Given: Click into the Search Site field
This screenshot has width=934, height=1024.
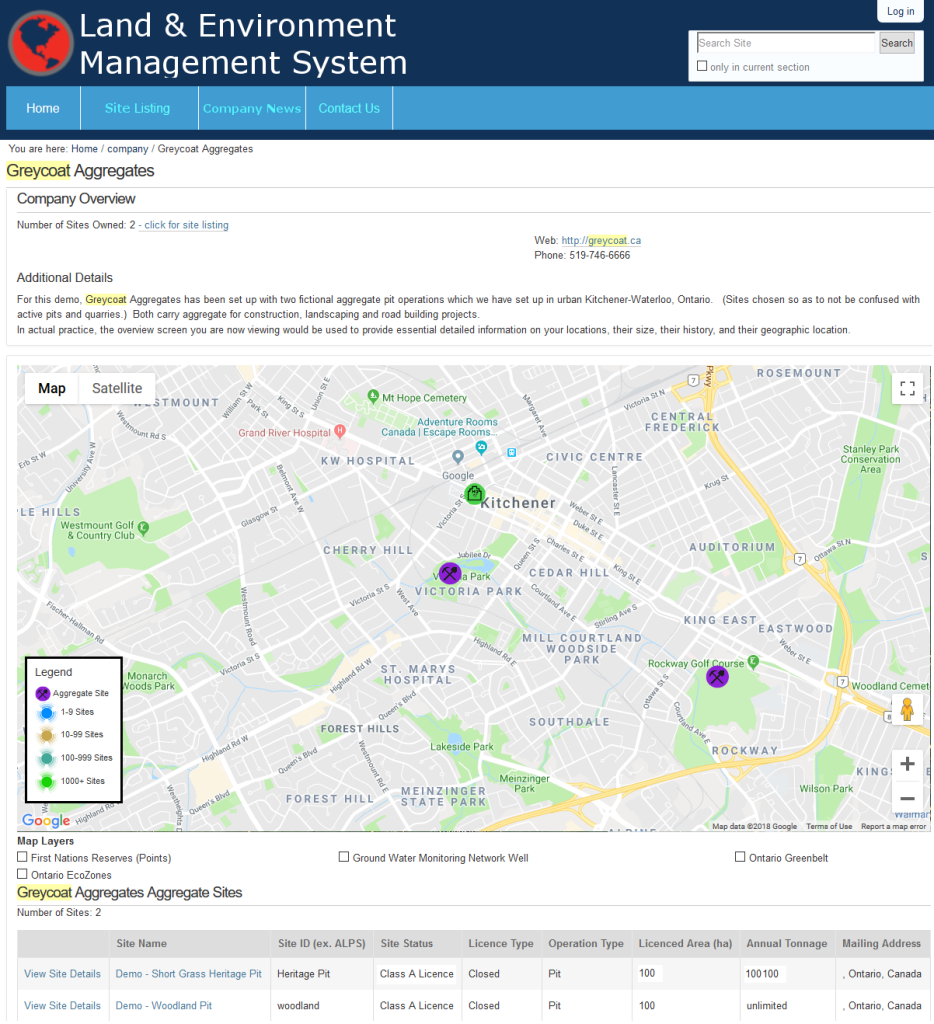Looking at the screenshot, I should (x=785, y=43).
